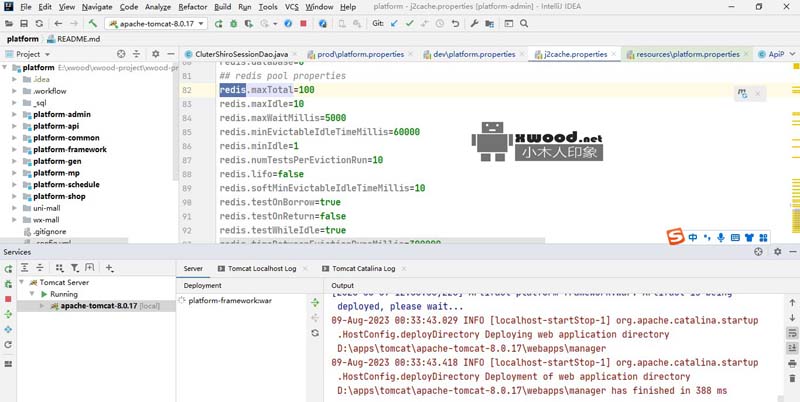Expand all in the Services toolbar
Viewport: 800px width, 402px height.
coord(24,268)
